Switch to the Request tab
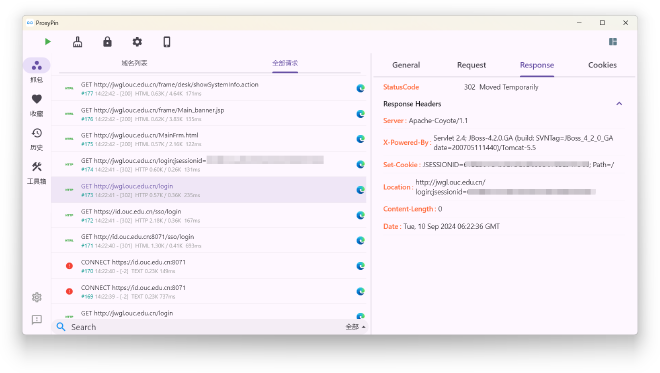 coord(471,65)
